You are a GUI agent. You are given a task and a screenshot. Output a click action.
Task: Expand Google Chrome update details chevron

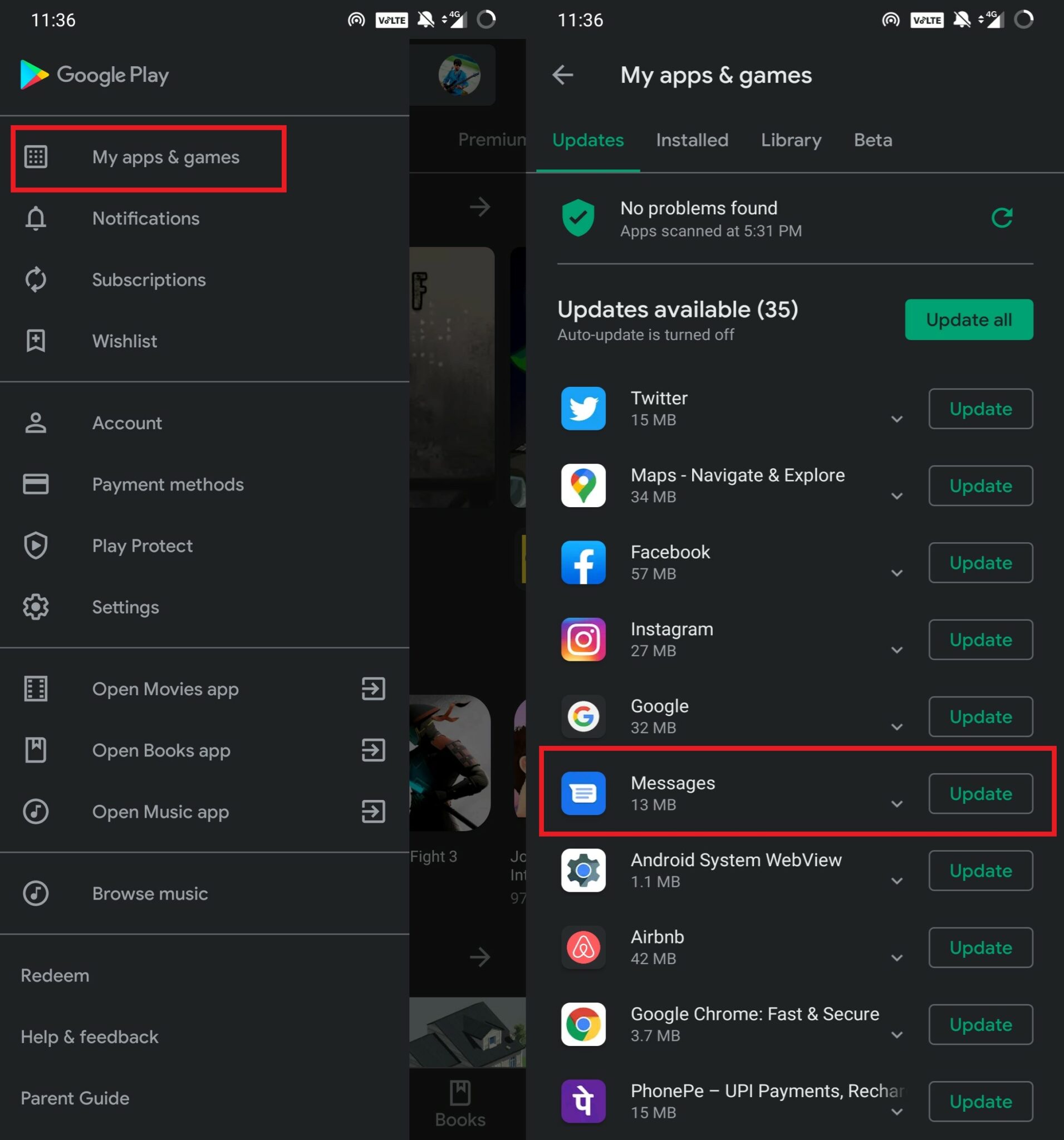tap(897, 1035)
